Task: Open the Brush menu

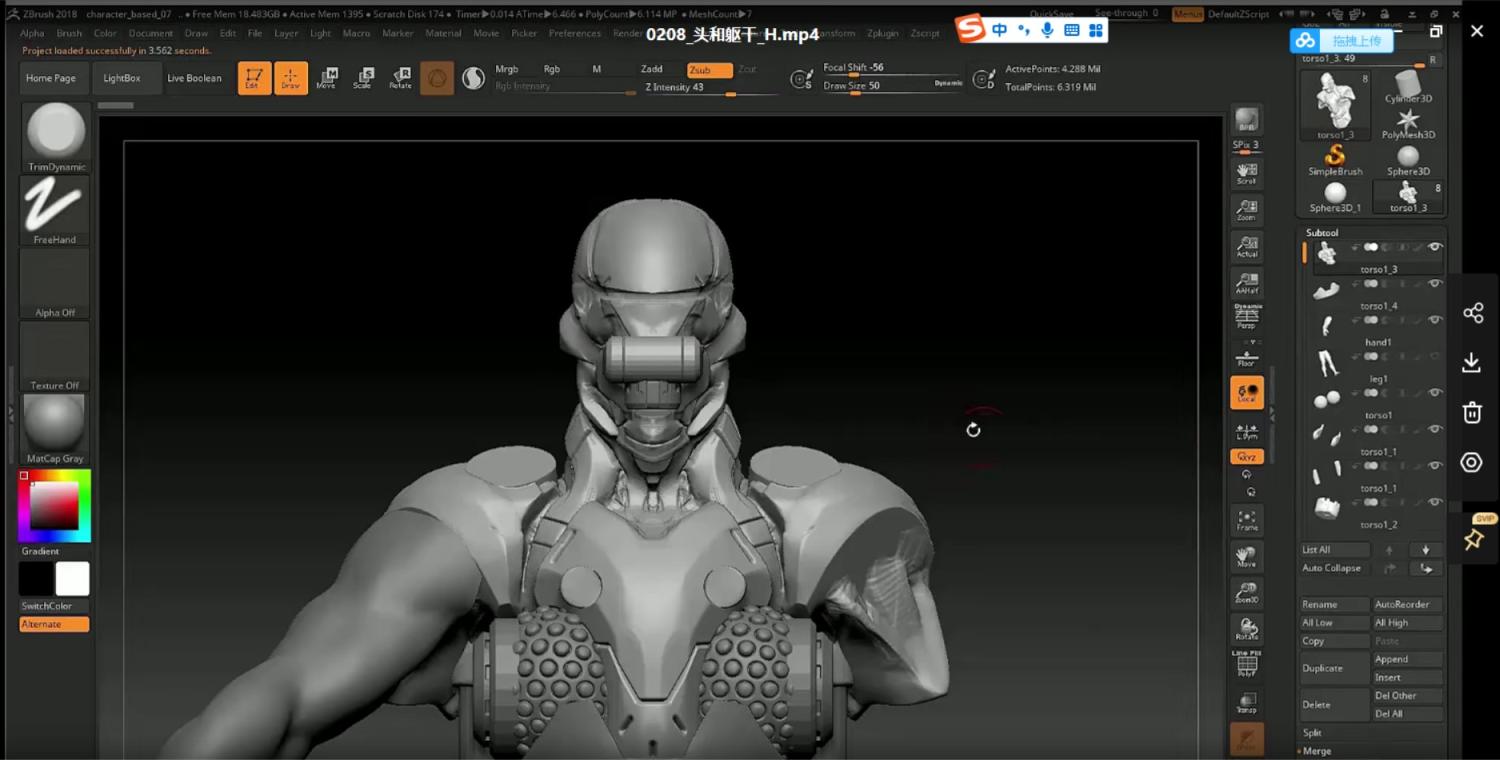Action: click(69, 33)
